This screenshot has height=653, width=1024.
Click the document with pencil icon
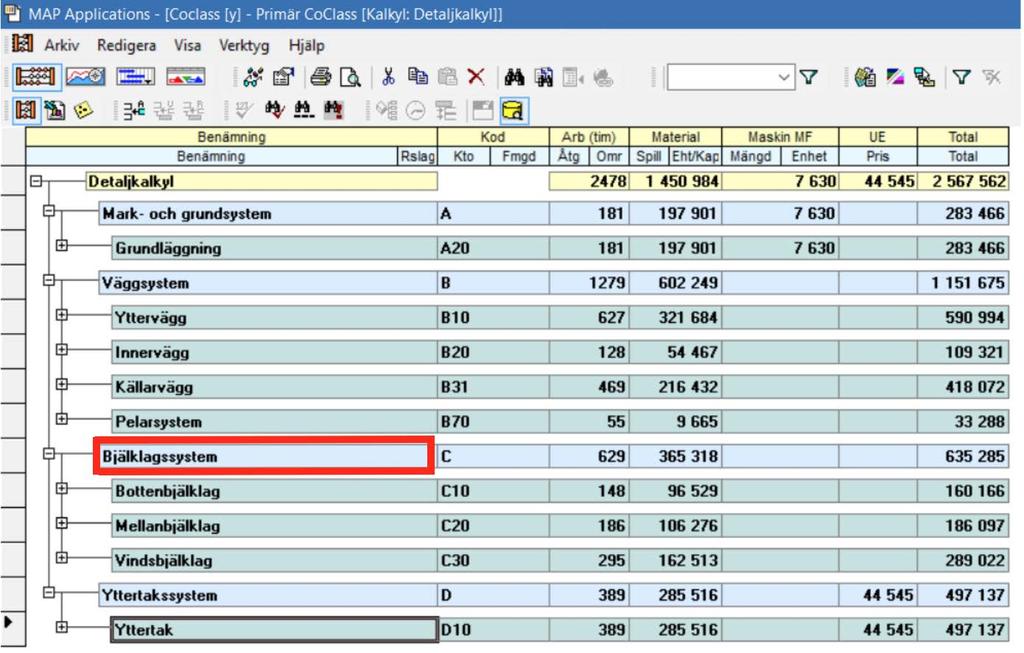click(55, 110)
